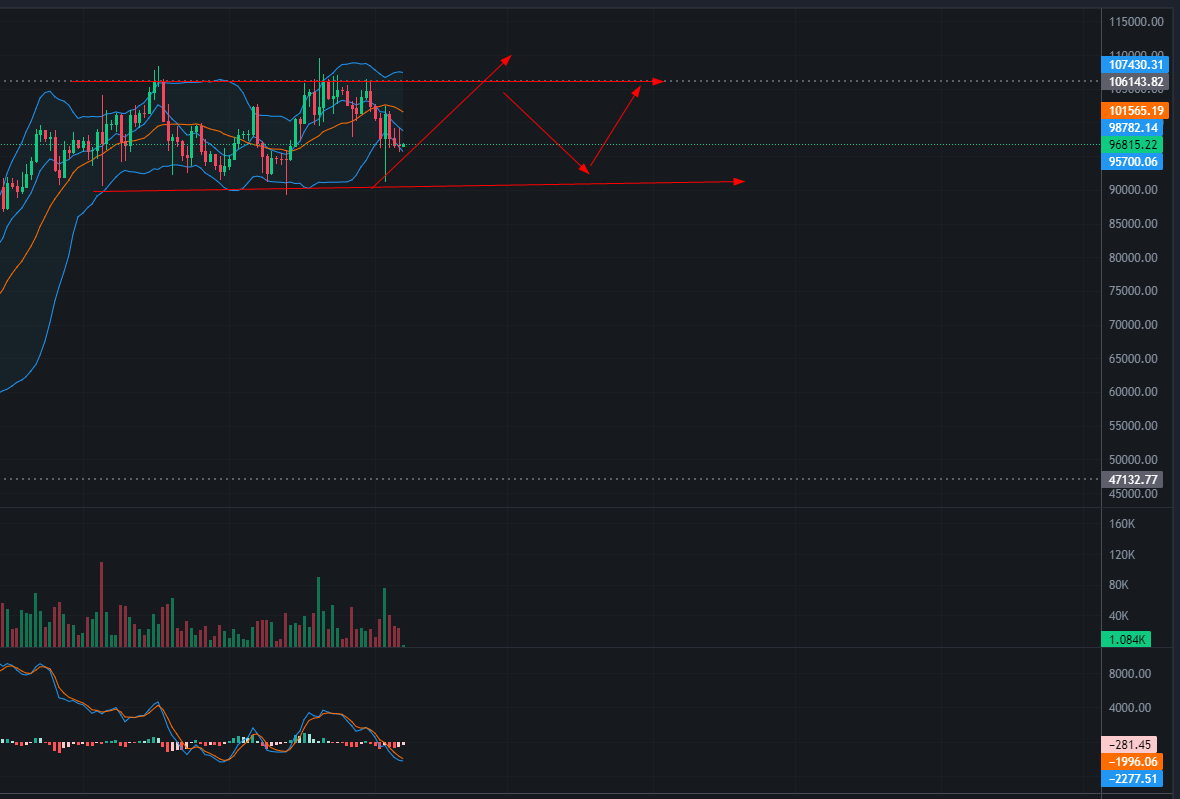Select the gray 47132.77 horizontal line label
The height and width of the screenshot is (799, 1180).
click(1132, 479)
